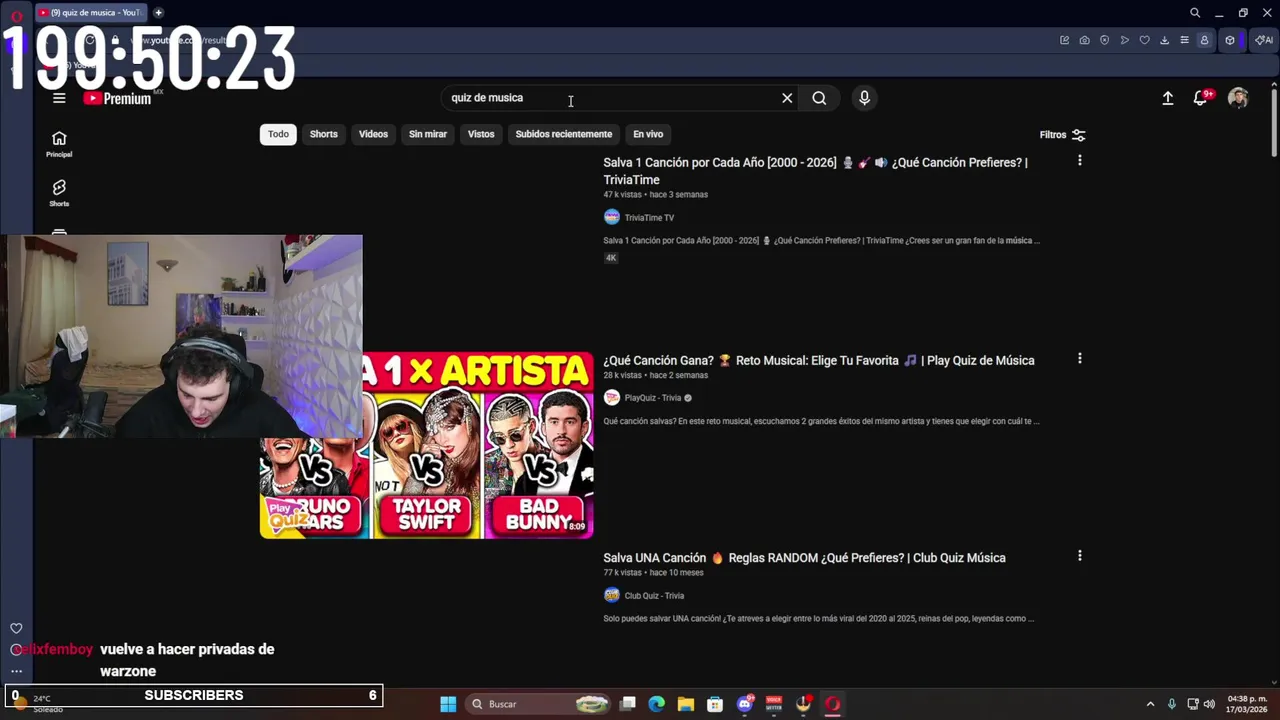
Task: Select the Videos filter chip
Action: [x=373, y=134]
